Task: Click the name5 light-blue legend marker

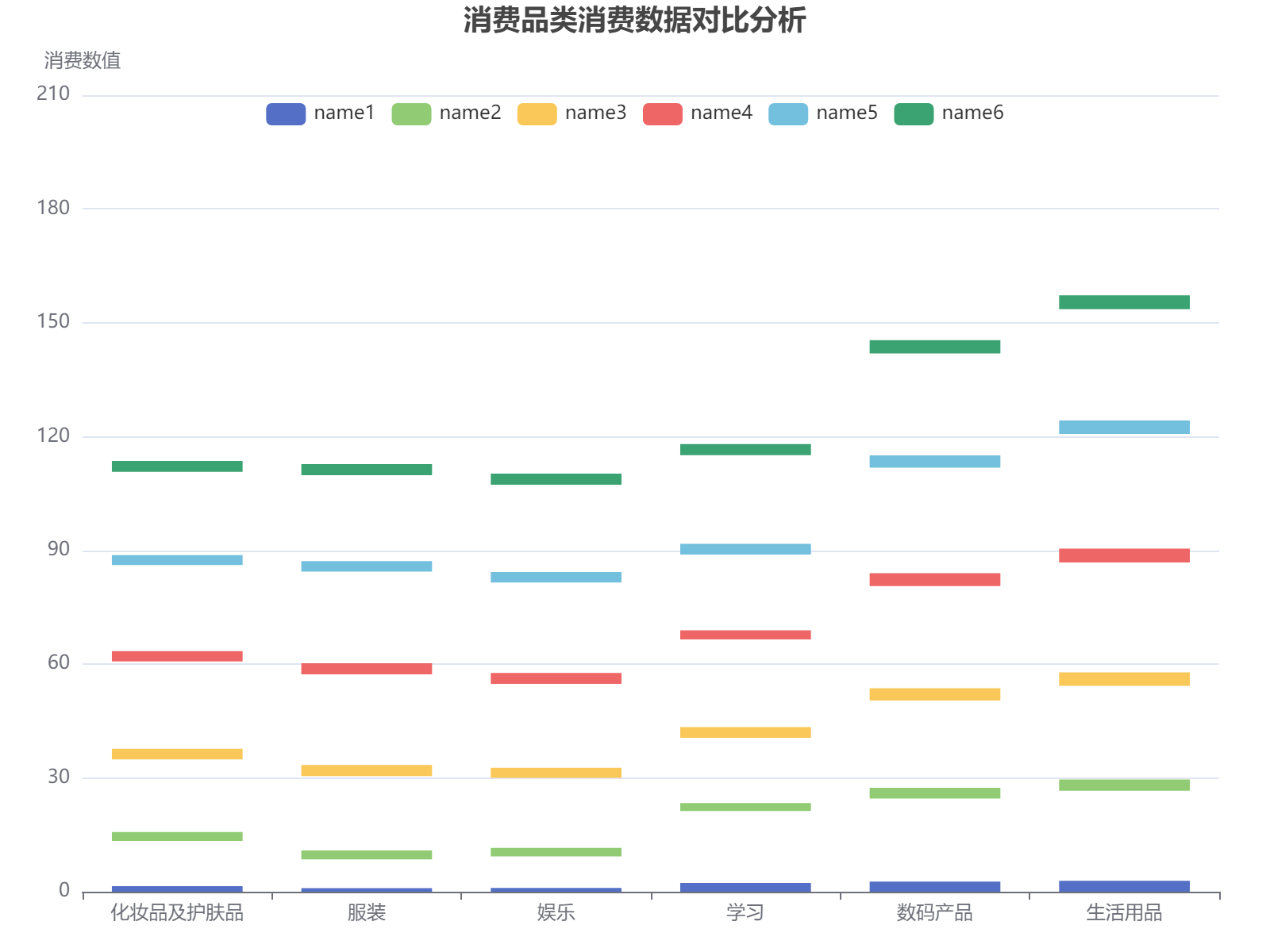Action: 788,113
